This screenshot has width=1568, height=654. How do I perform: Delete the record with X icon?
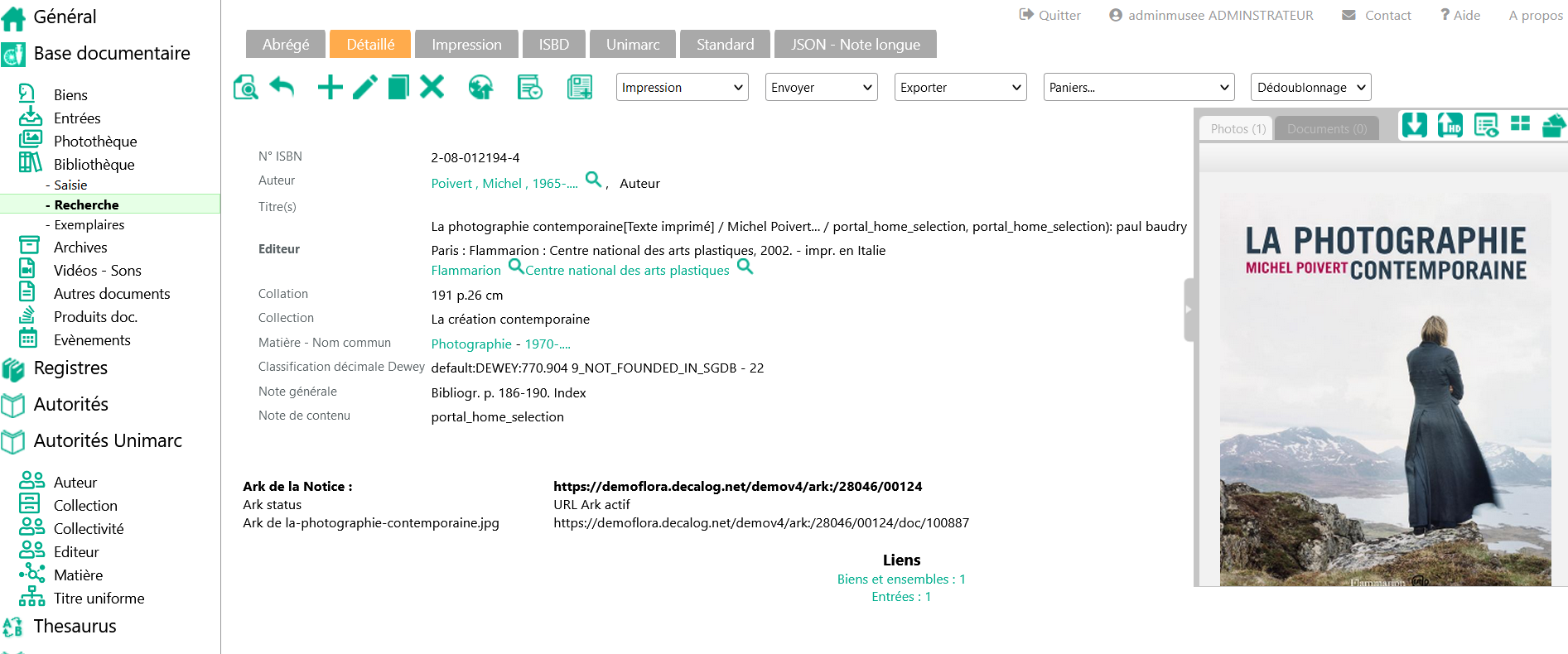[432, 86]
